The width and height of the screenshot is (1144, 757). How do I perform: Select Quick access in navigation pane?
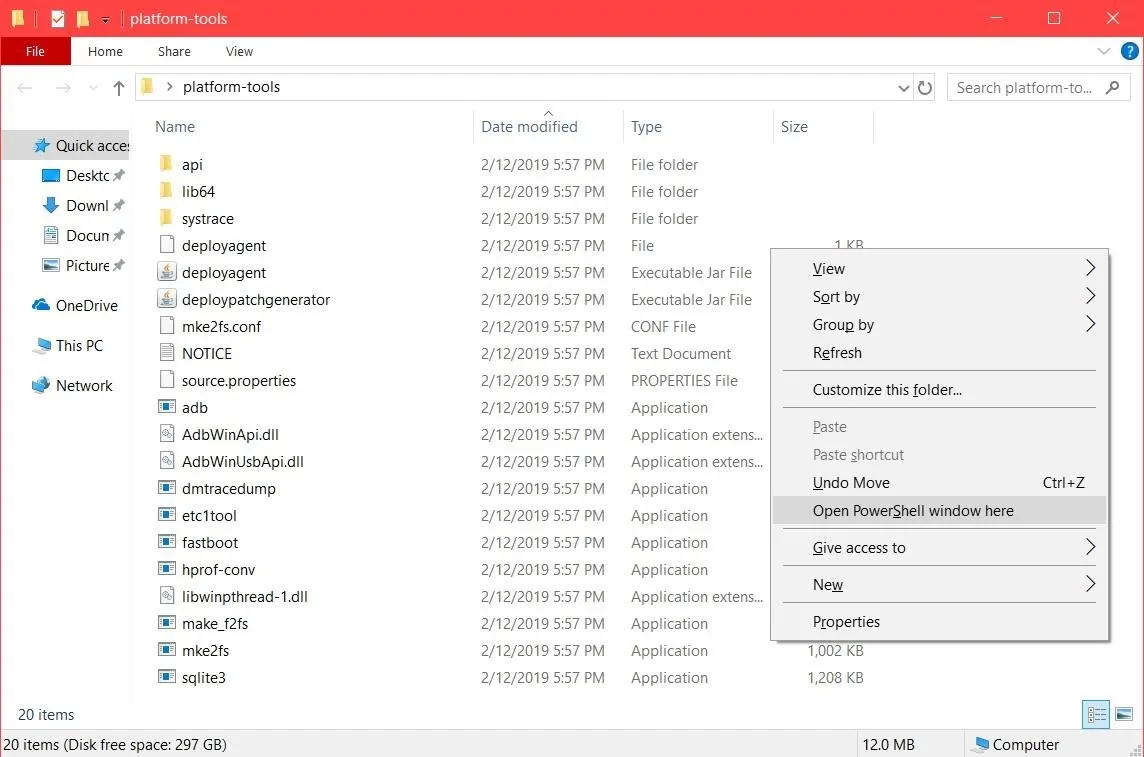pyautogui.click(x=80, y=145)
